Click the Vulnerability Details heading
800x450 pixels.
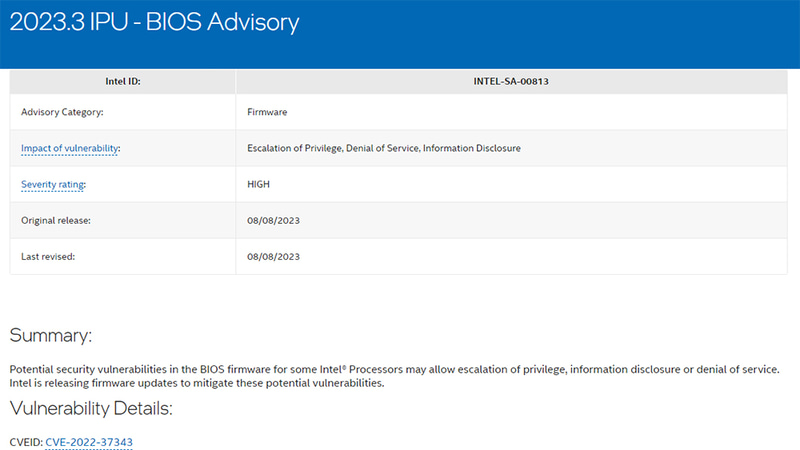(x=91, y=408)
